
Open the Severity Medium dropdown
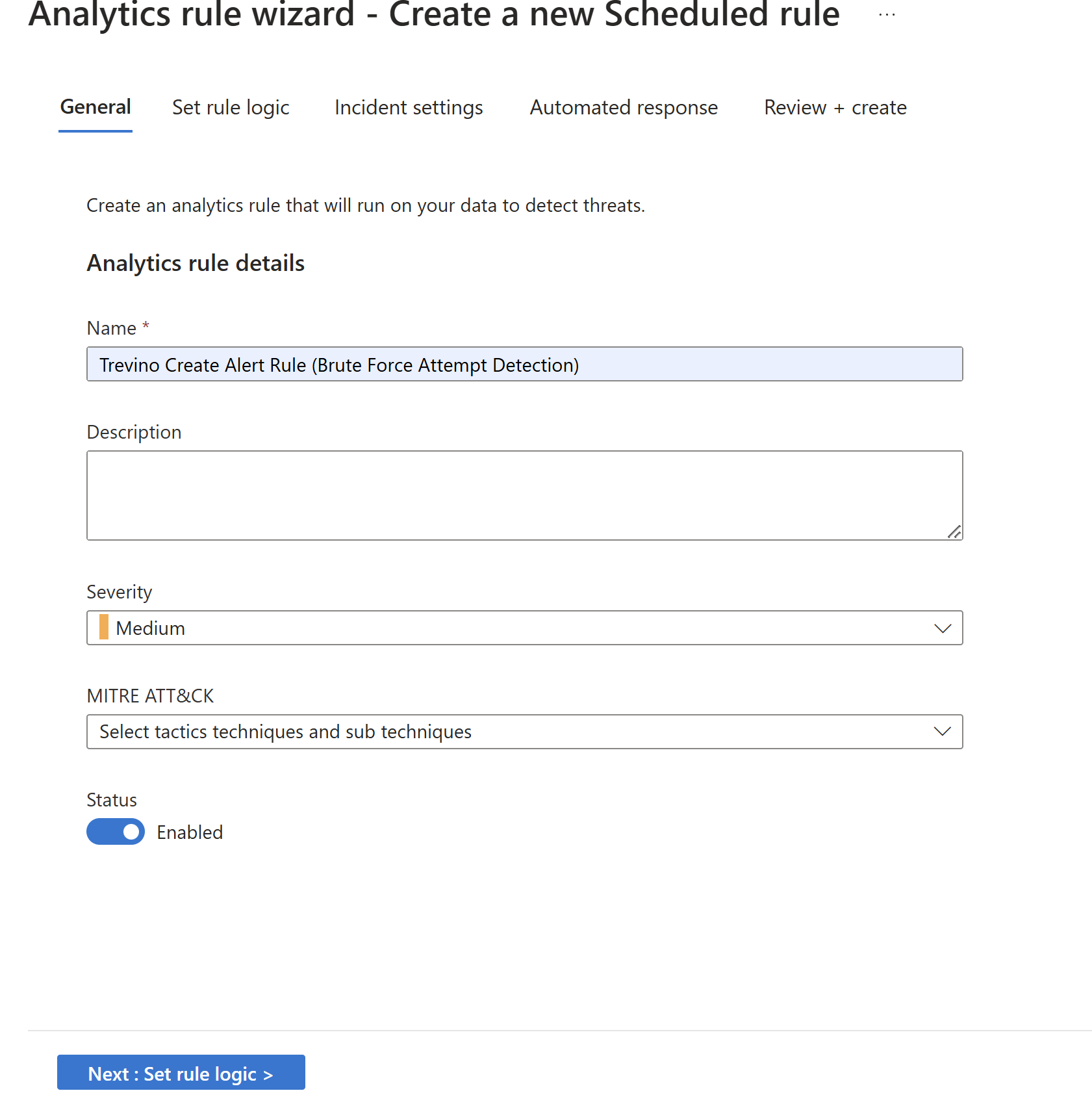point(524,628)
